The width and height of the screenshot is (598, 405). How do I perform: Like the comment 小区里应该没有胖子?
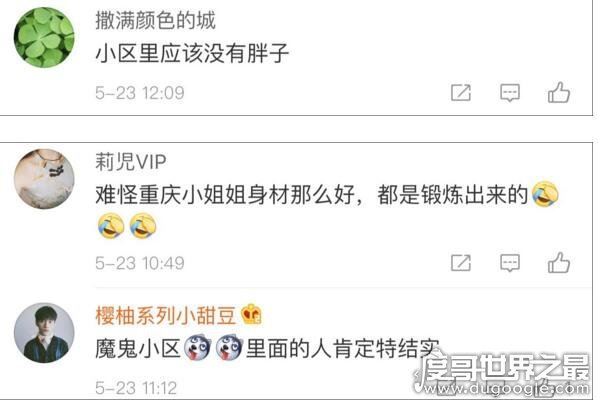click(559, 92)
